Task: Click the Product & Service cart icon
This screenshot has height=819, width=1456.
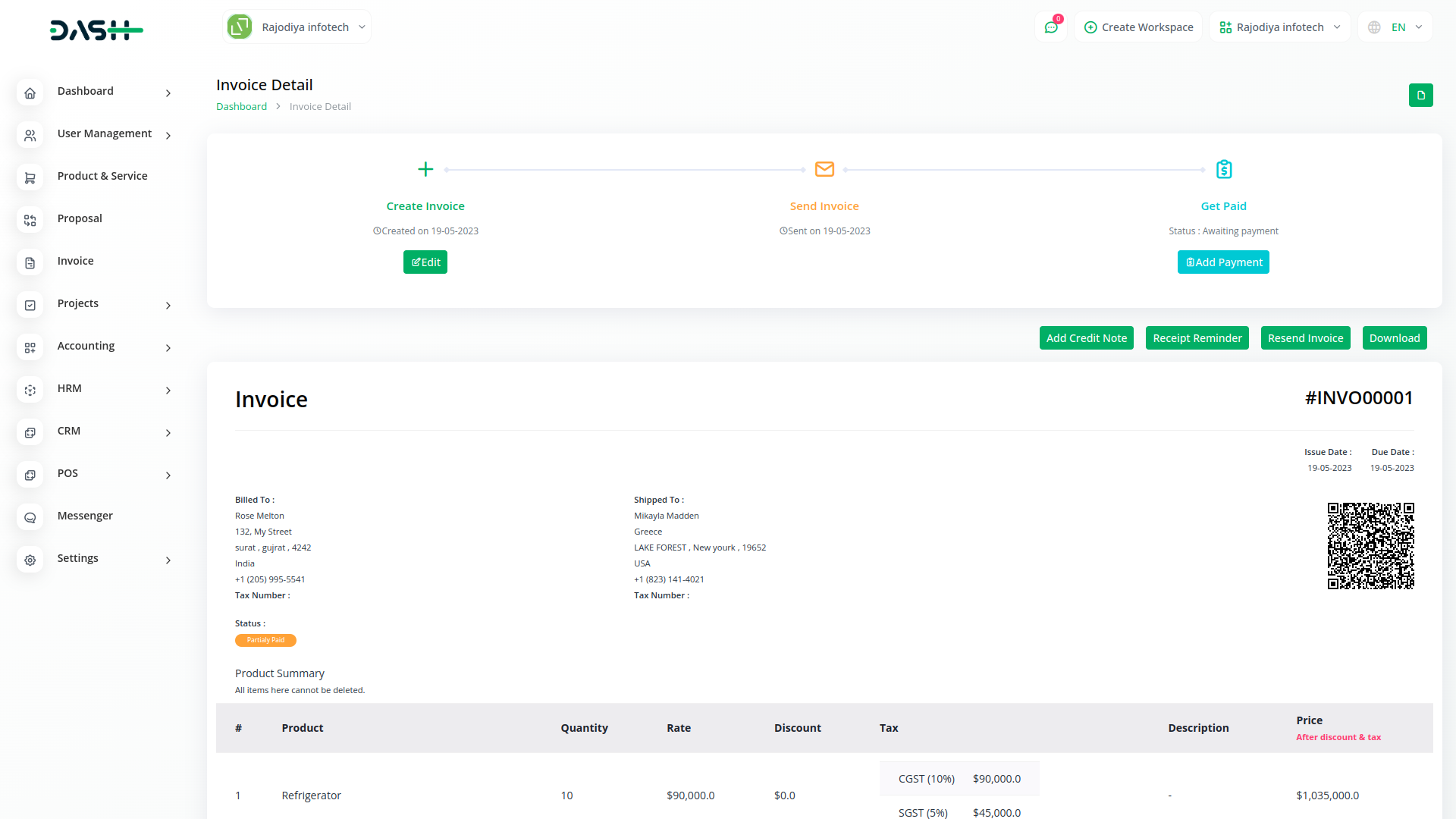Action: coord(30,177)
